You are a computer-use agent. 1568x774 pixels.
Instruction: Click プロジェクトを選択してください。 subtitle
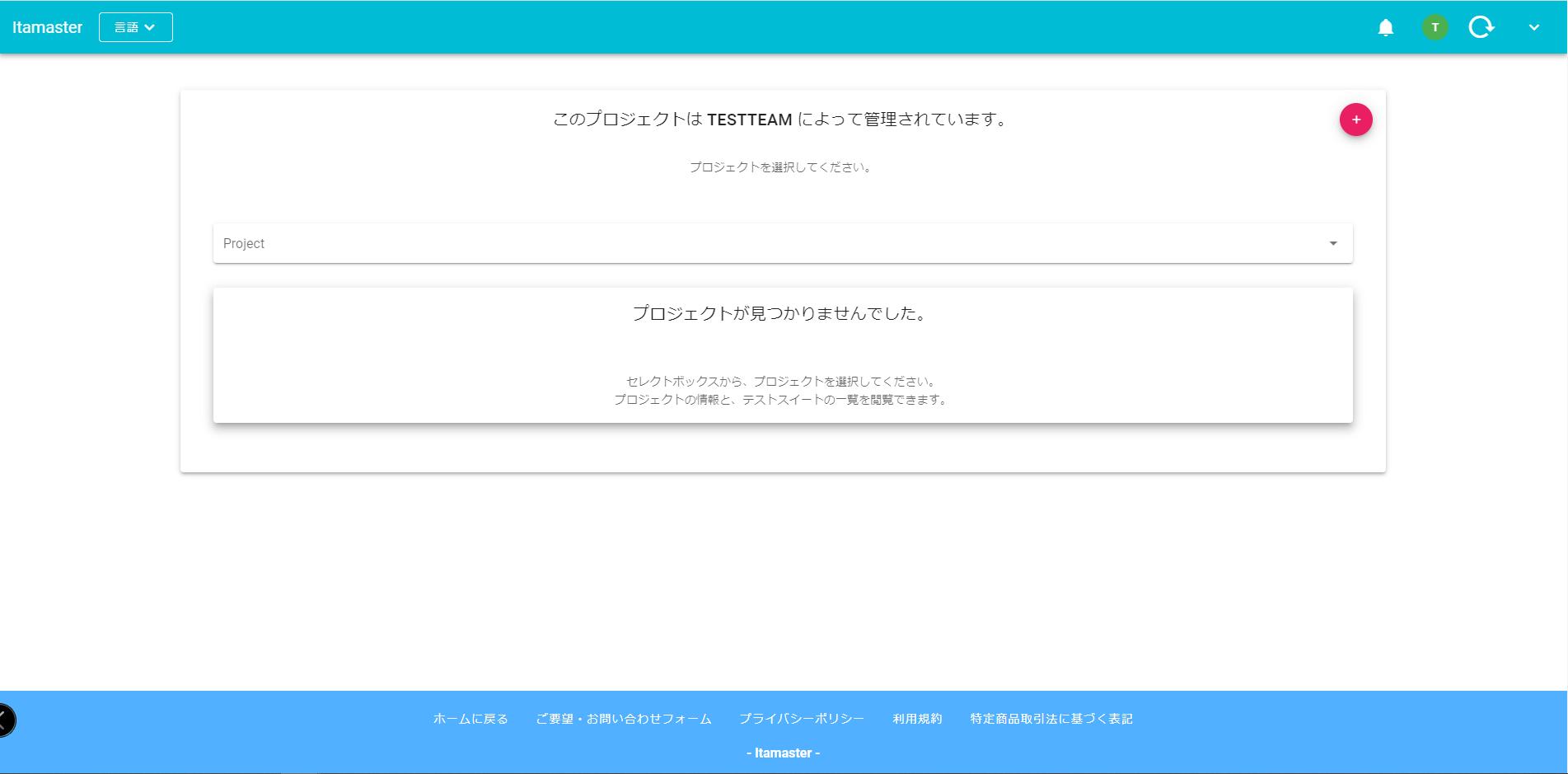pos(782,167)
